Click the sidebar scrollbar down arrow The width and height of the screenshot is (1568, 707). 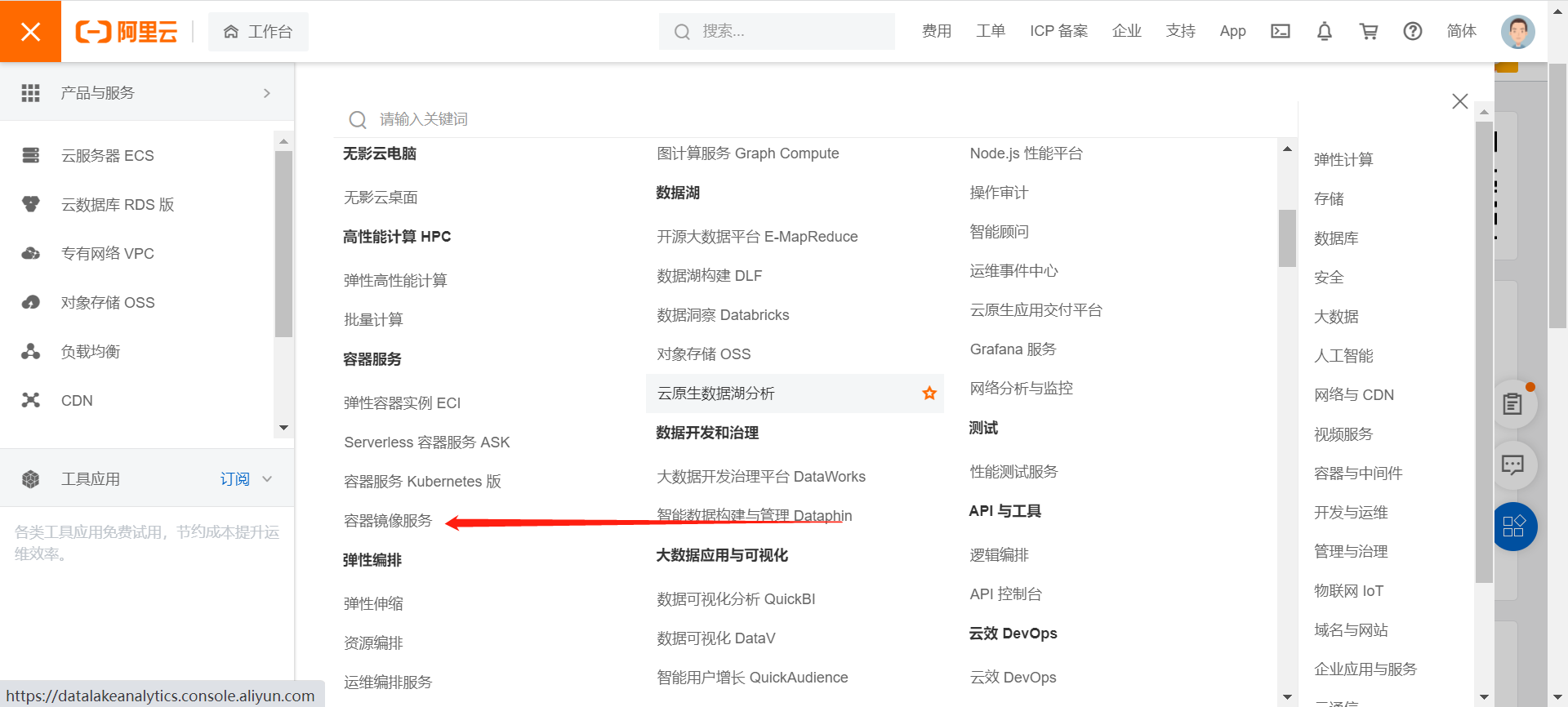283,428
